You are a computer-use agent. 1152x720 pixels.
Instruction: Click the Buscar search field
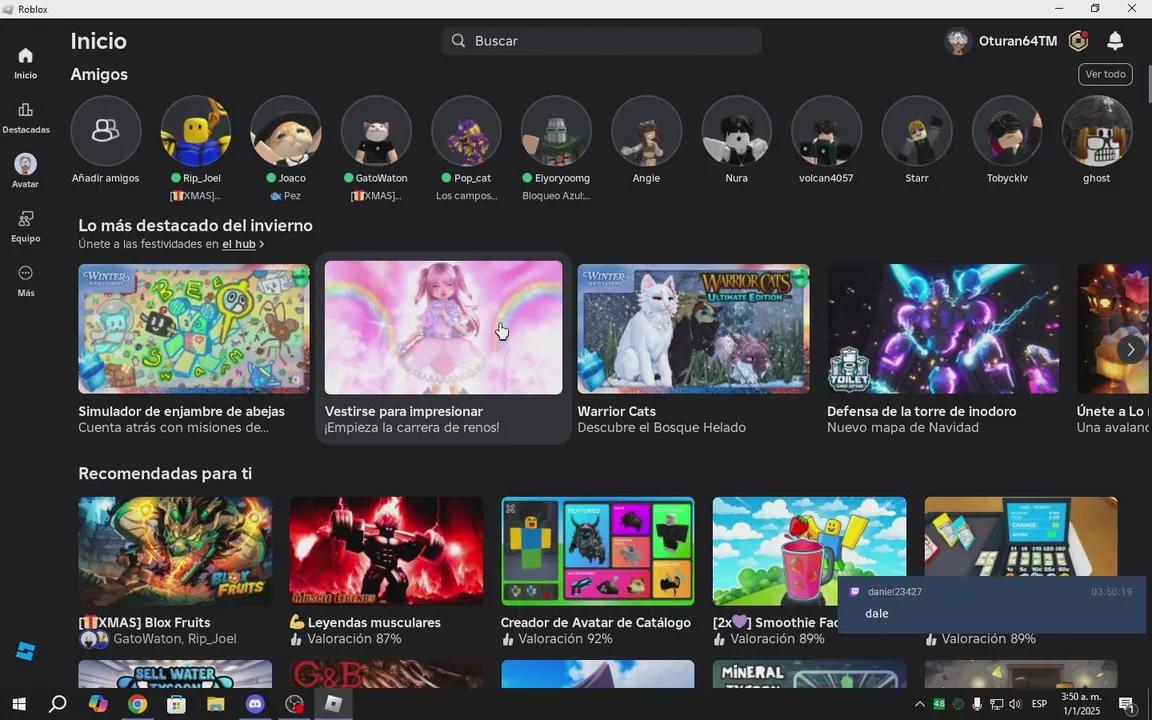[x=602, y=41]
